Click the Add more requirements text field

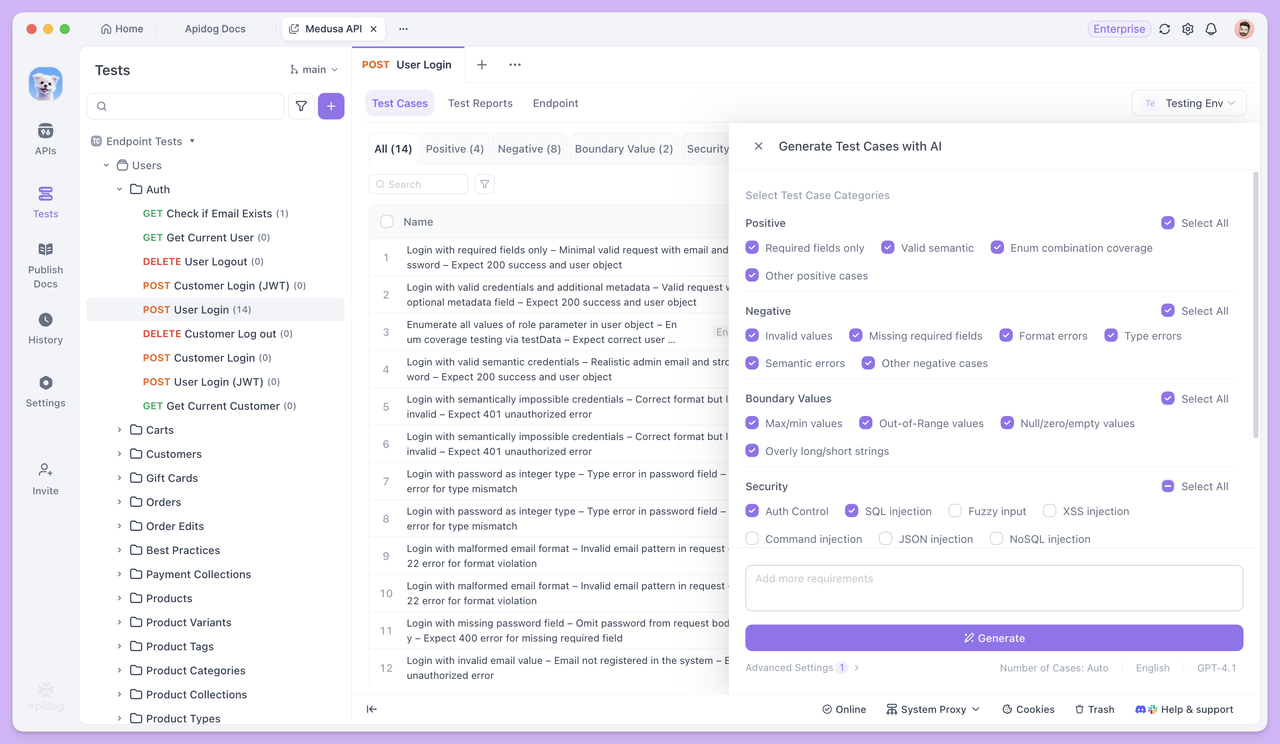[x=993, y=588]
